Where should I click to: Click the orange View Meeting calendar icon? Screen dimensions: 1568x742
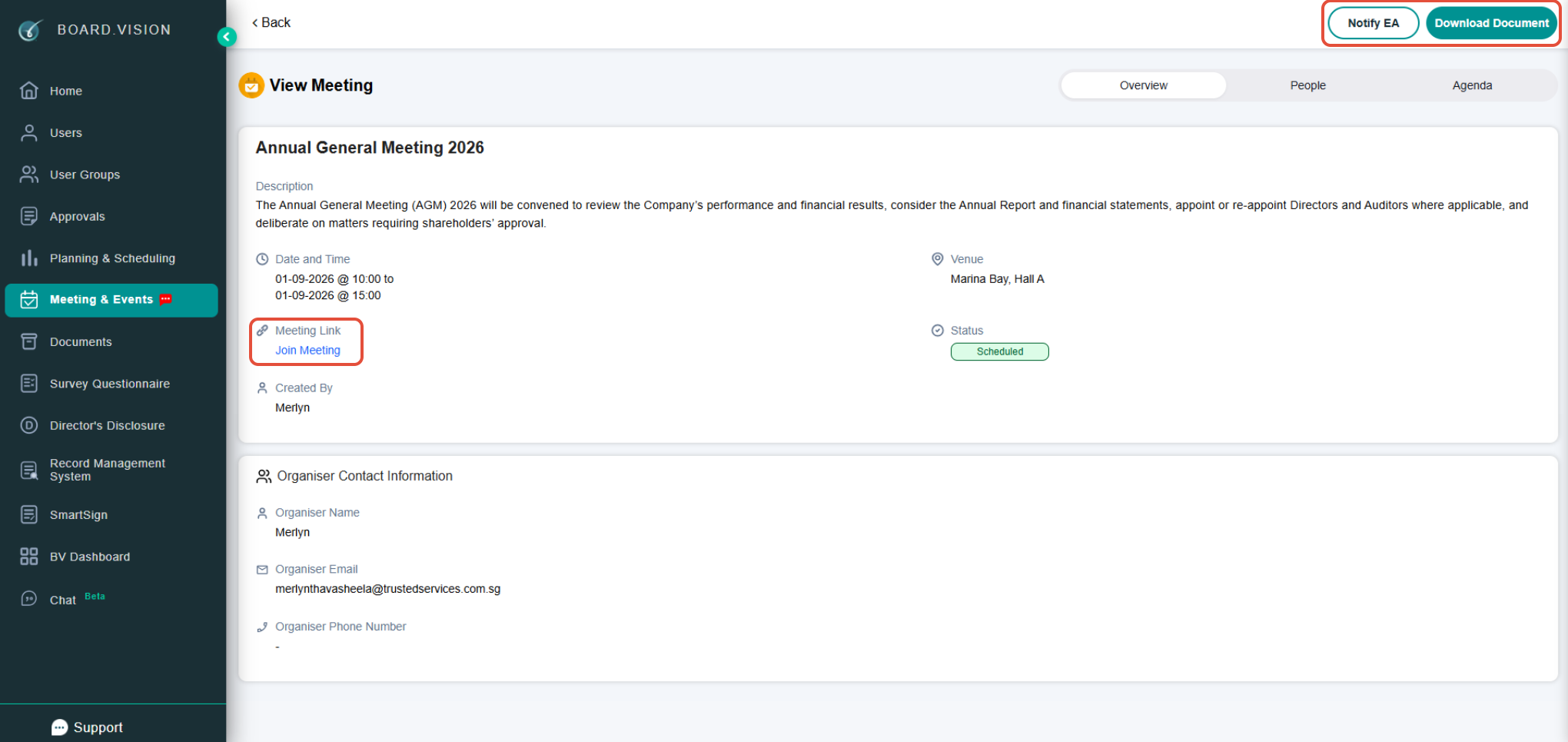point(251,85)
